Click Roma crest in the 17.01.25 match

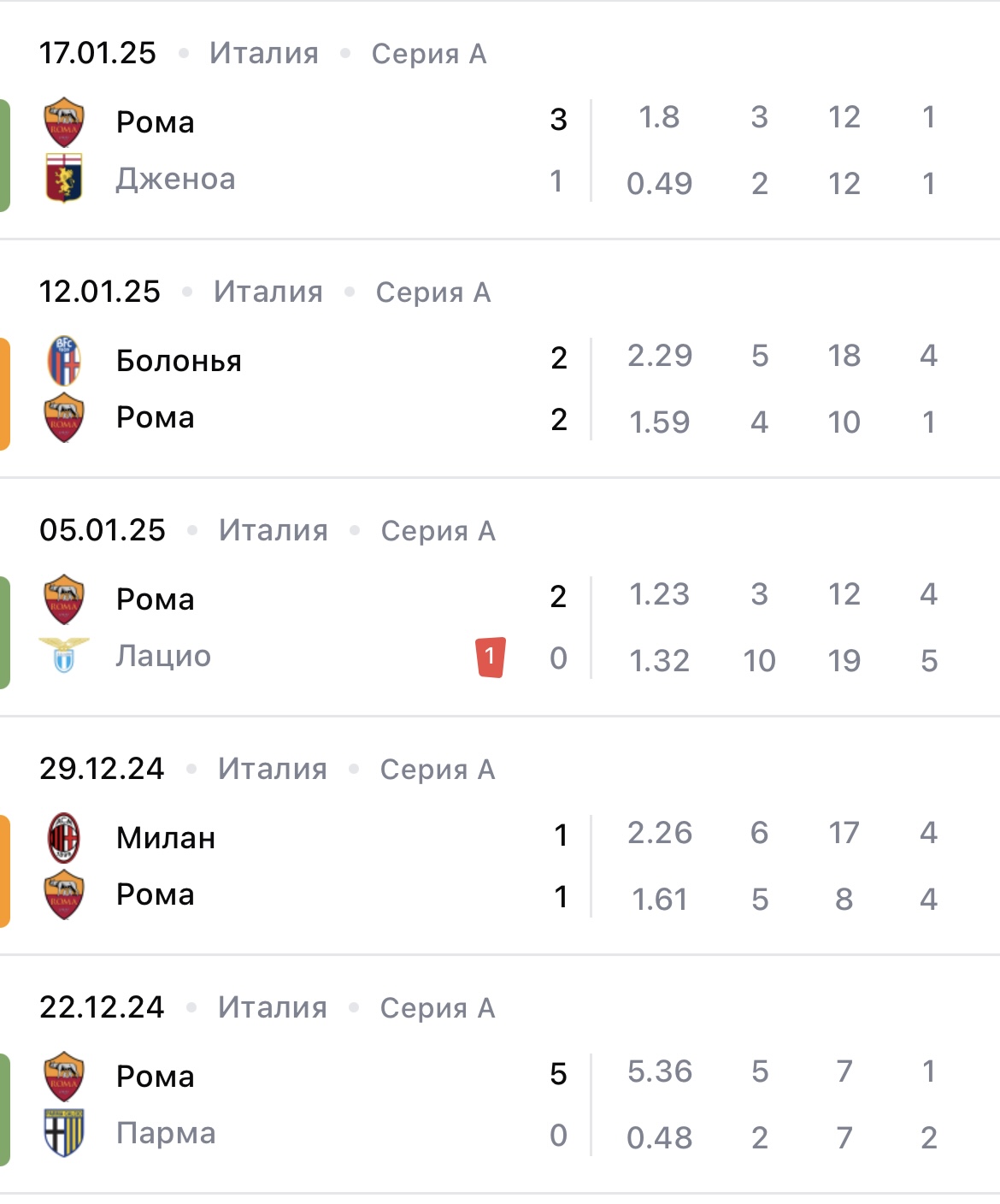click(64, 122)
